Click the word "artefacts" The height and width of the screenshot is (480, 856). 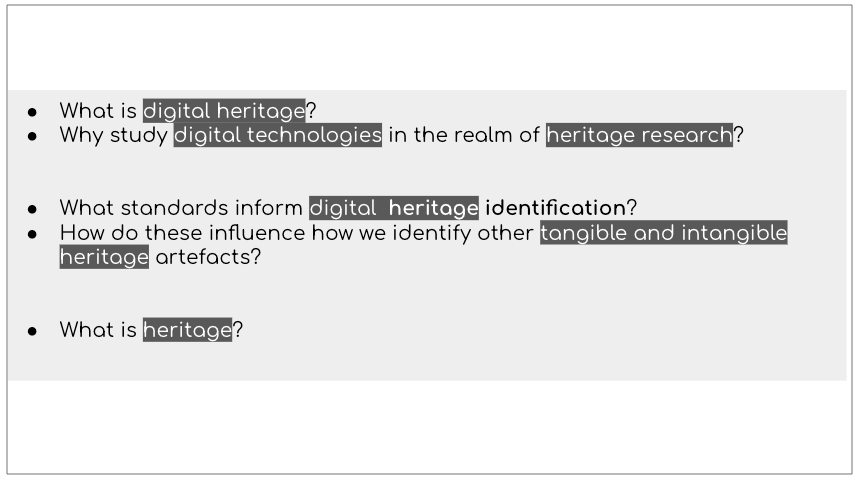click(x=196, y=257)
